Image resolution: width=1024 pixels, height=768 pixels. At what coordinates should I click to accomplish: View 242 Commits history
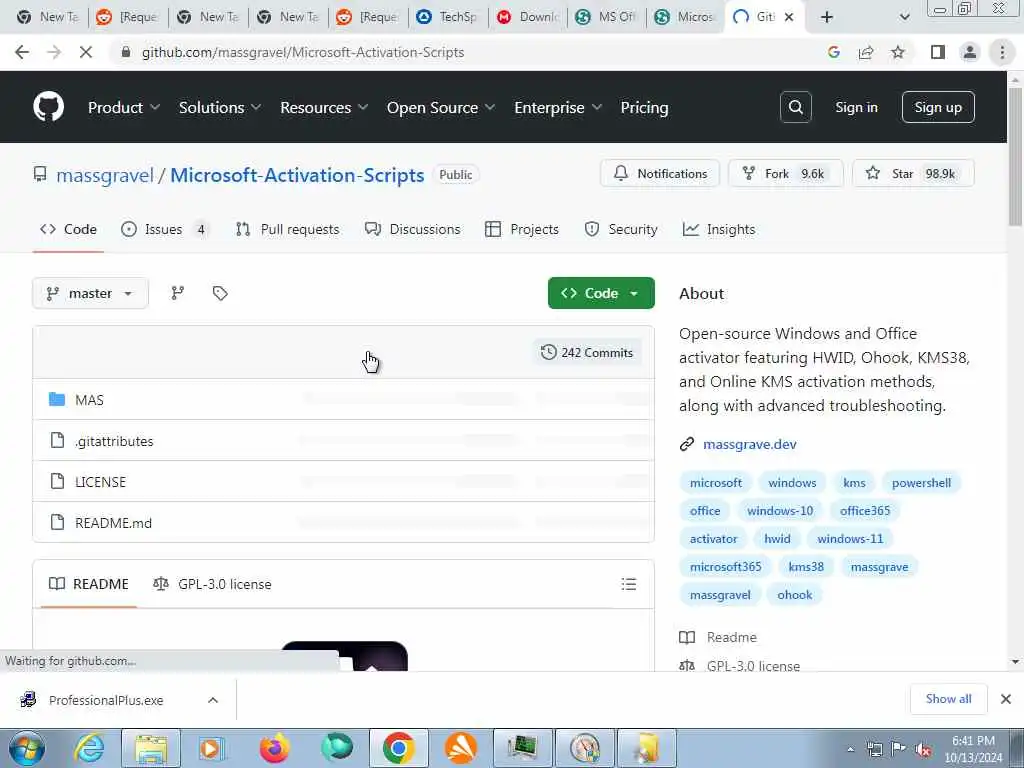pos(586,353)
